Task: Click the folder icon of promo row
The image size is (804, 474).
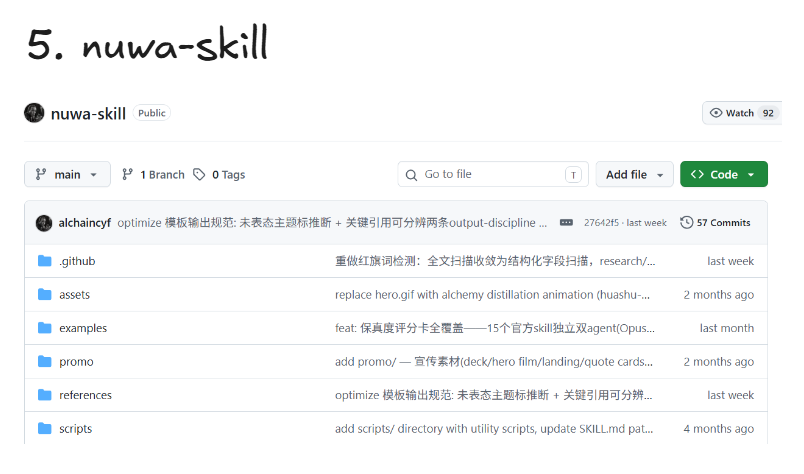Action: click(x=45, y=362)
